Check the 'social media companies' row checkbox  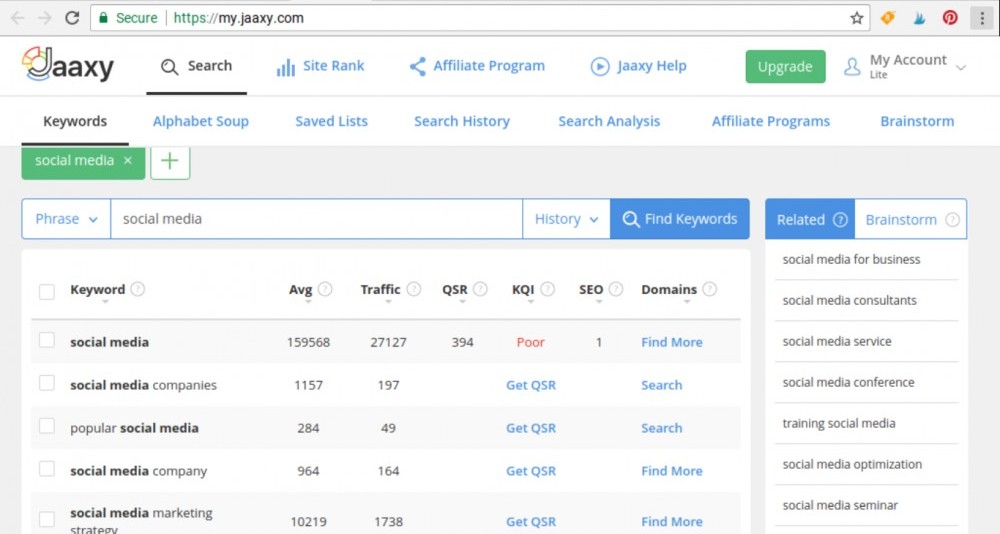47,383
